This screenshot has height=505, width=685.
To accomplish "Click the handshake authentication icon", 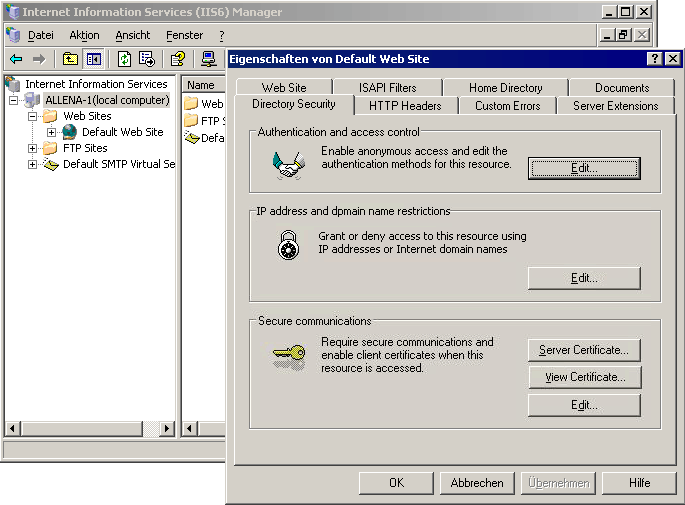I will [288, 165].
